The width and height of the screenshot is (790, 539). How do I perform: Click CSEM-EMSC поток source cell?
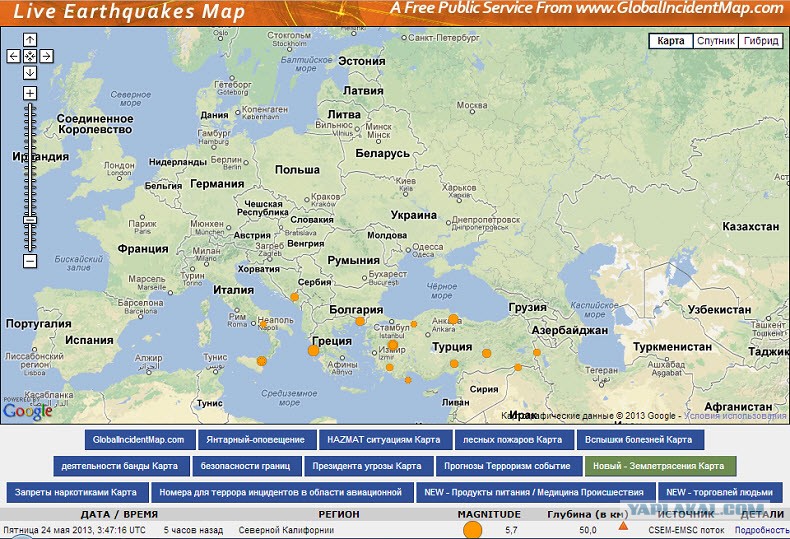click(686, 530)
